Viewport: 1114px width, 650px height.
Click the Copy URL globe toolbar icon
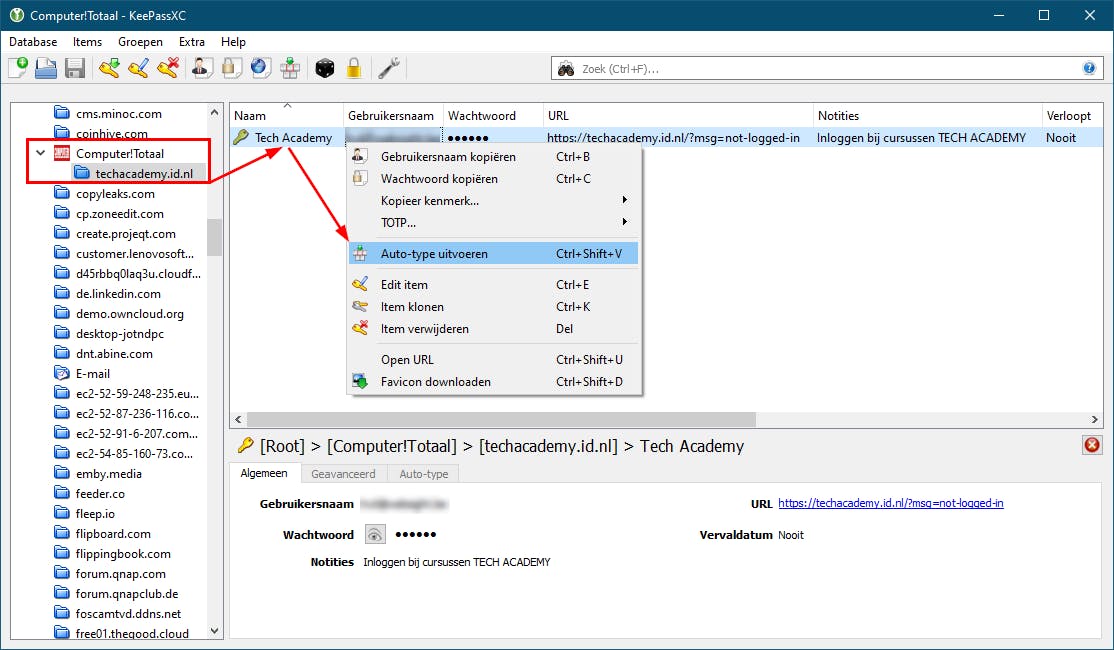click(260, 68)
